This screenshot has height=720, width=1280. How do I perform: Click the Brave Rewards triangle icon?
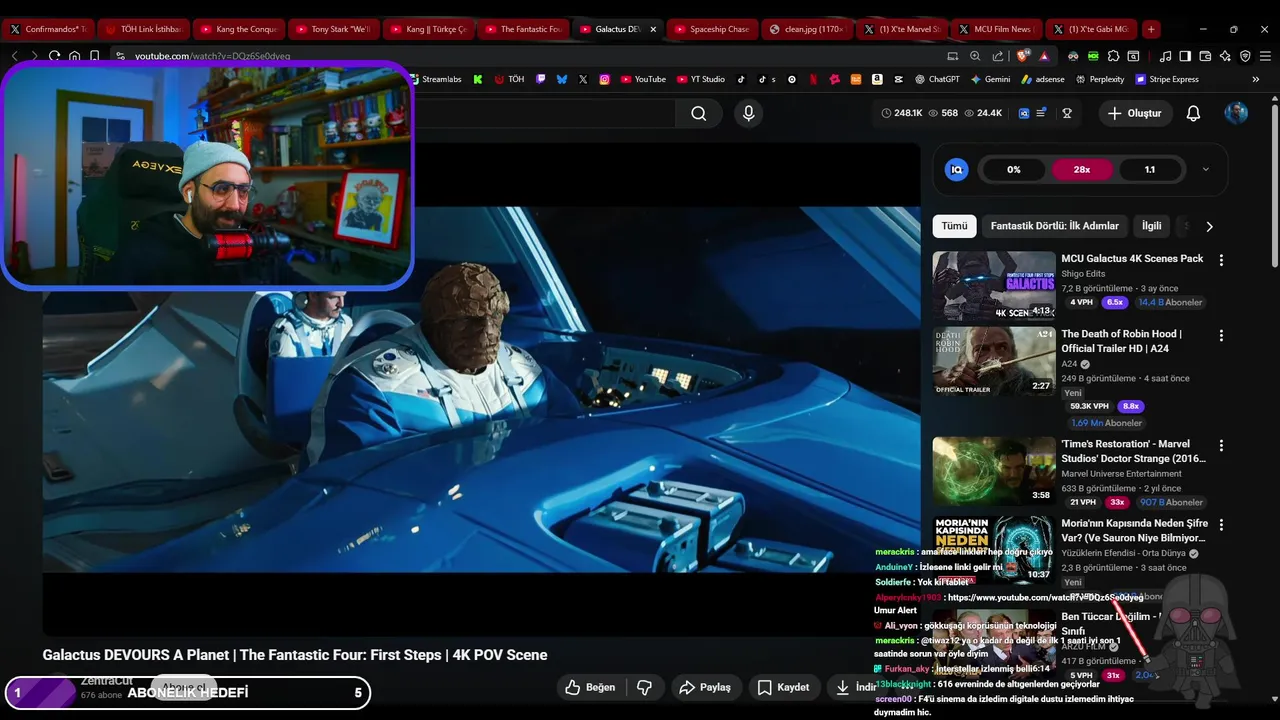1044,56
